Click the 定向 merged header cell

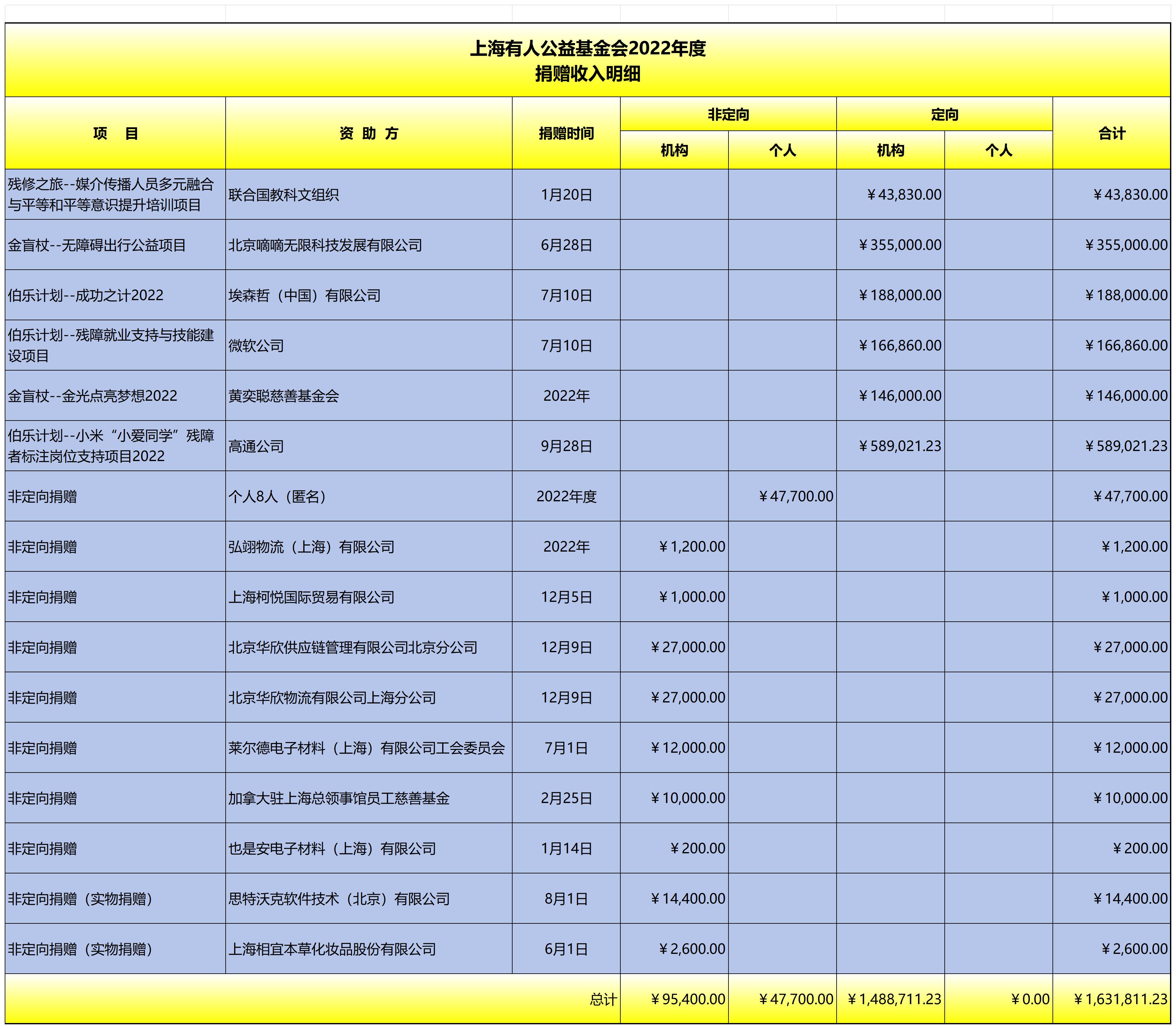point(944,114)
